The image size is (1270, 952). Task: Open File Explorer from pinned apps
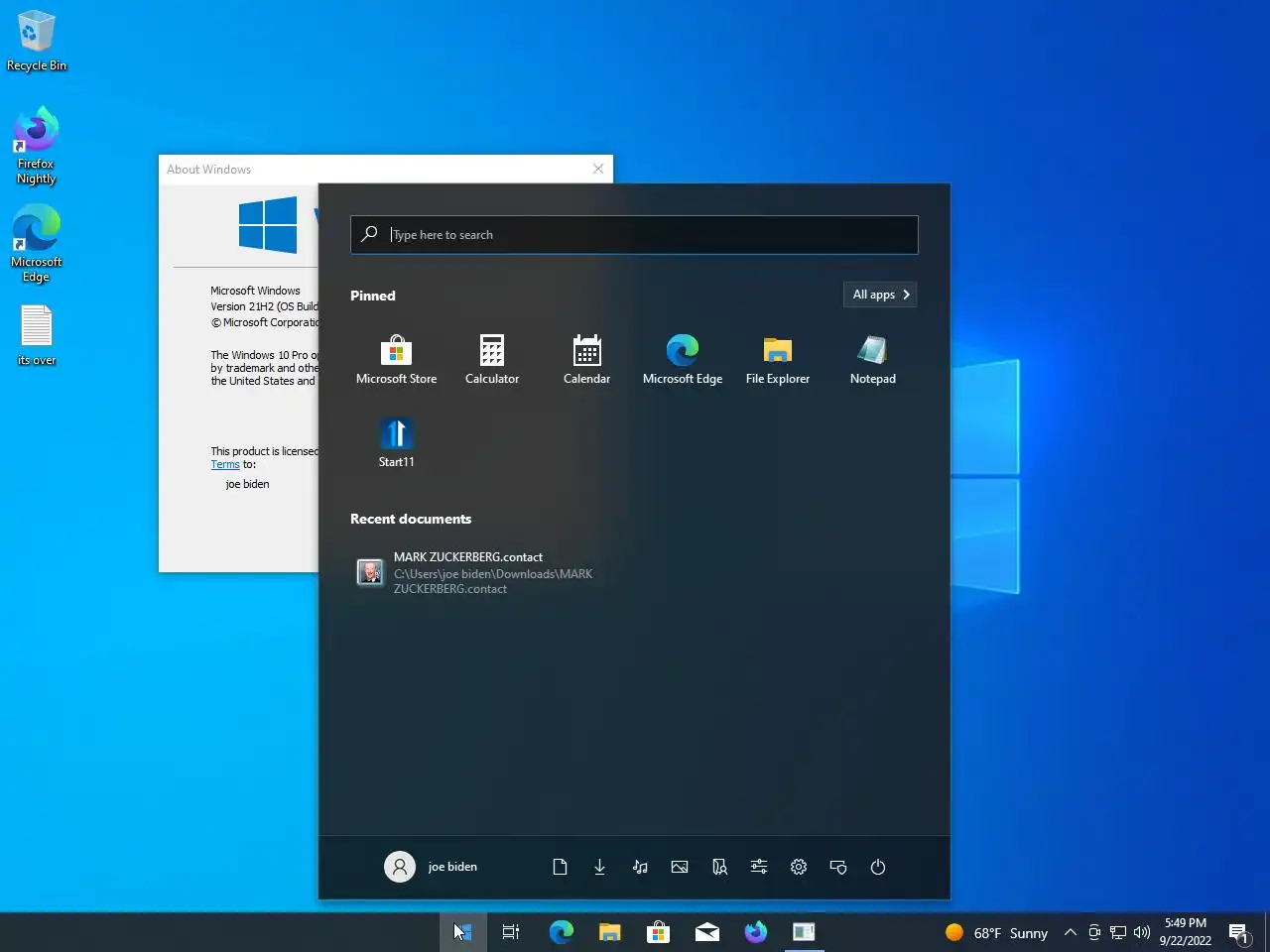point(778,360)
